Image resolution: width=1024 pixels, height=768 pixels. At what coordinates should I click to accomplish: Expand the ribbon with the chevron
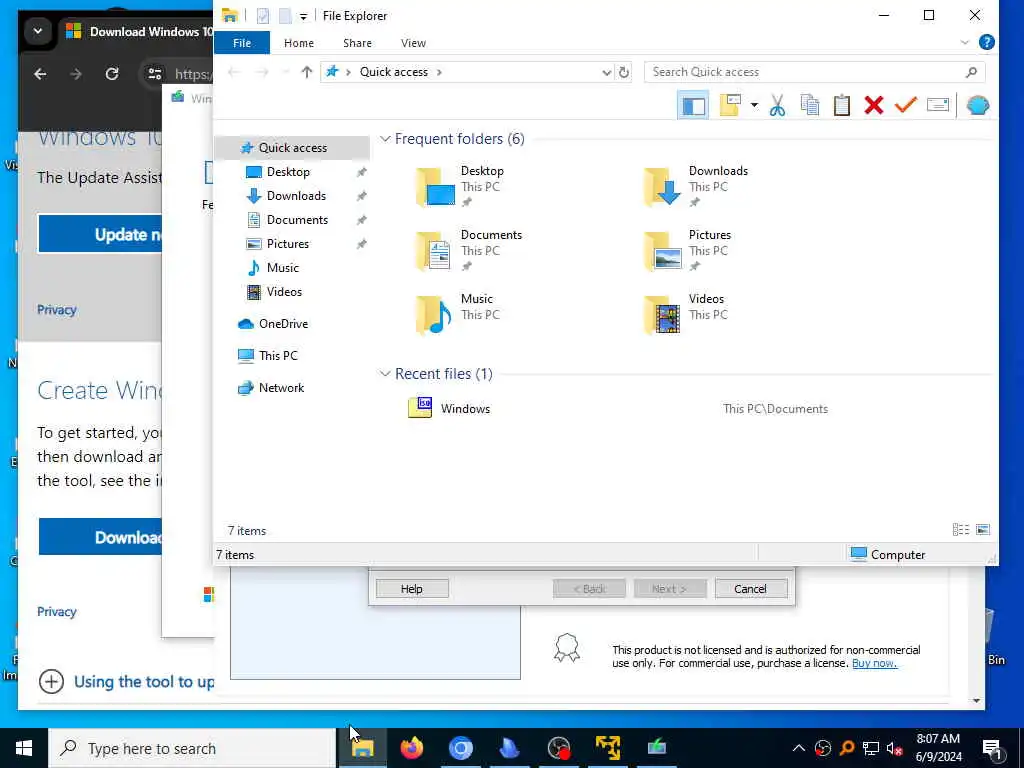tap(965, 42)
